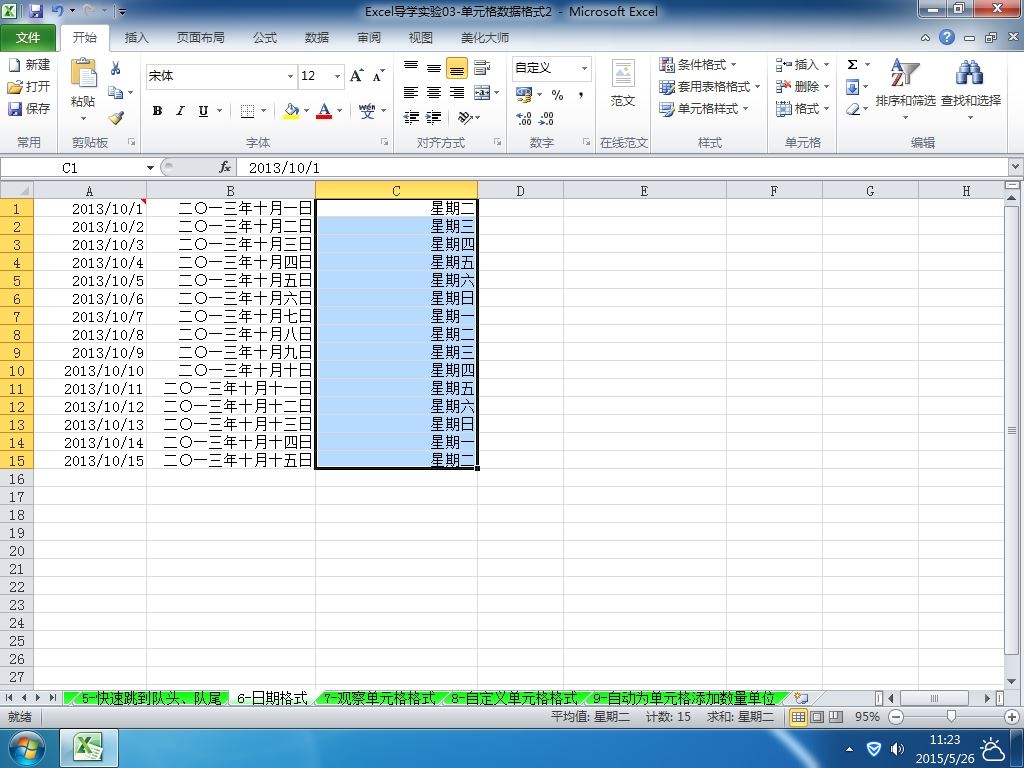The width and height of the screenshot is (1024, 768).
Task: Click the decrease decimal icon
Action: pyautogui.click(x=546, y=118)
